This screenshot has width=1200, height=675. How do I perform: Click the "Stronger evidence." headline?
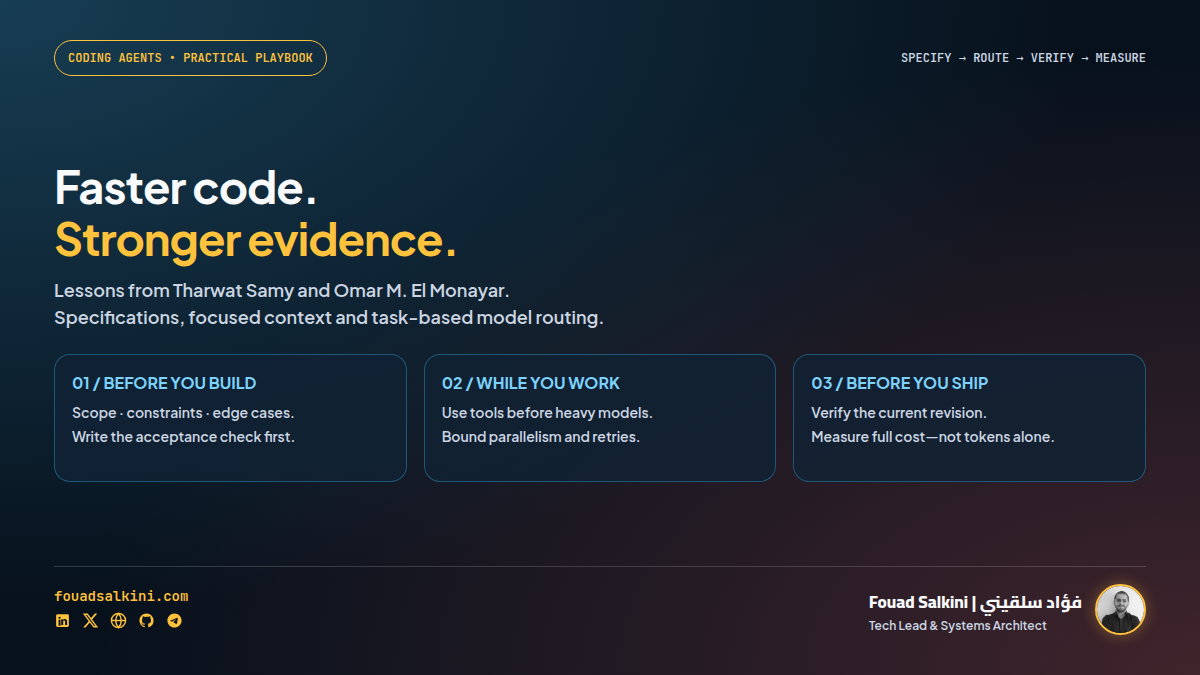pyautogui.click(x=255, y=240)
